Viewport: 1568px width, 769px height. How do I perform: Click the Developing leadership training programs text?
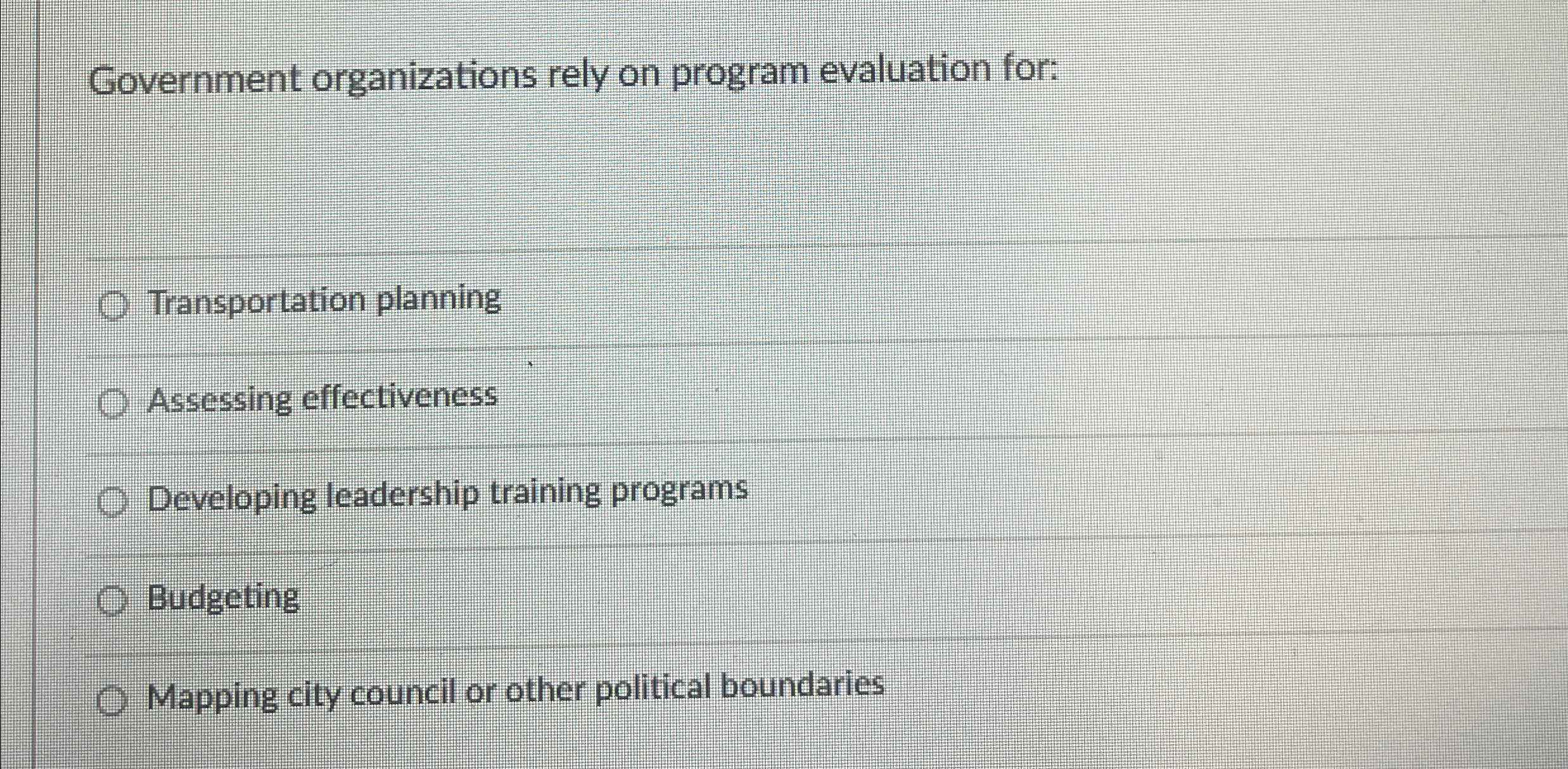point(448,496)
